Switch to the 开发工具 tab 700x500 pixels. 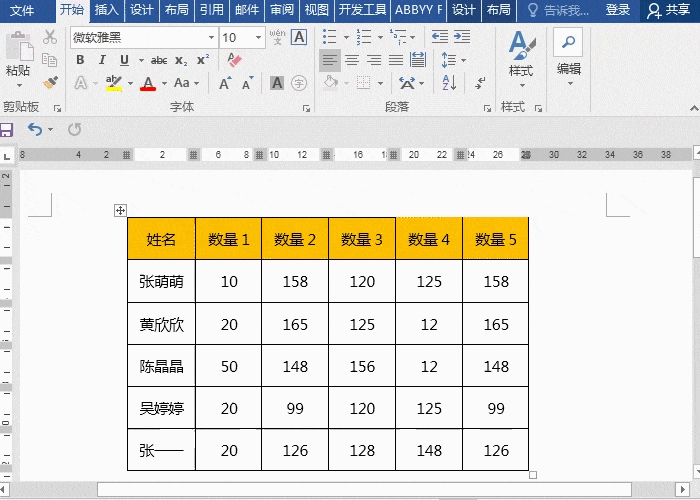pyautogui.click(x=362, y=10)
